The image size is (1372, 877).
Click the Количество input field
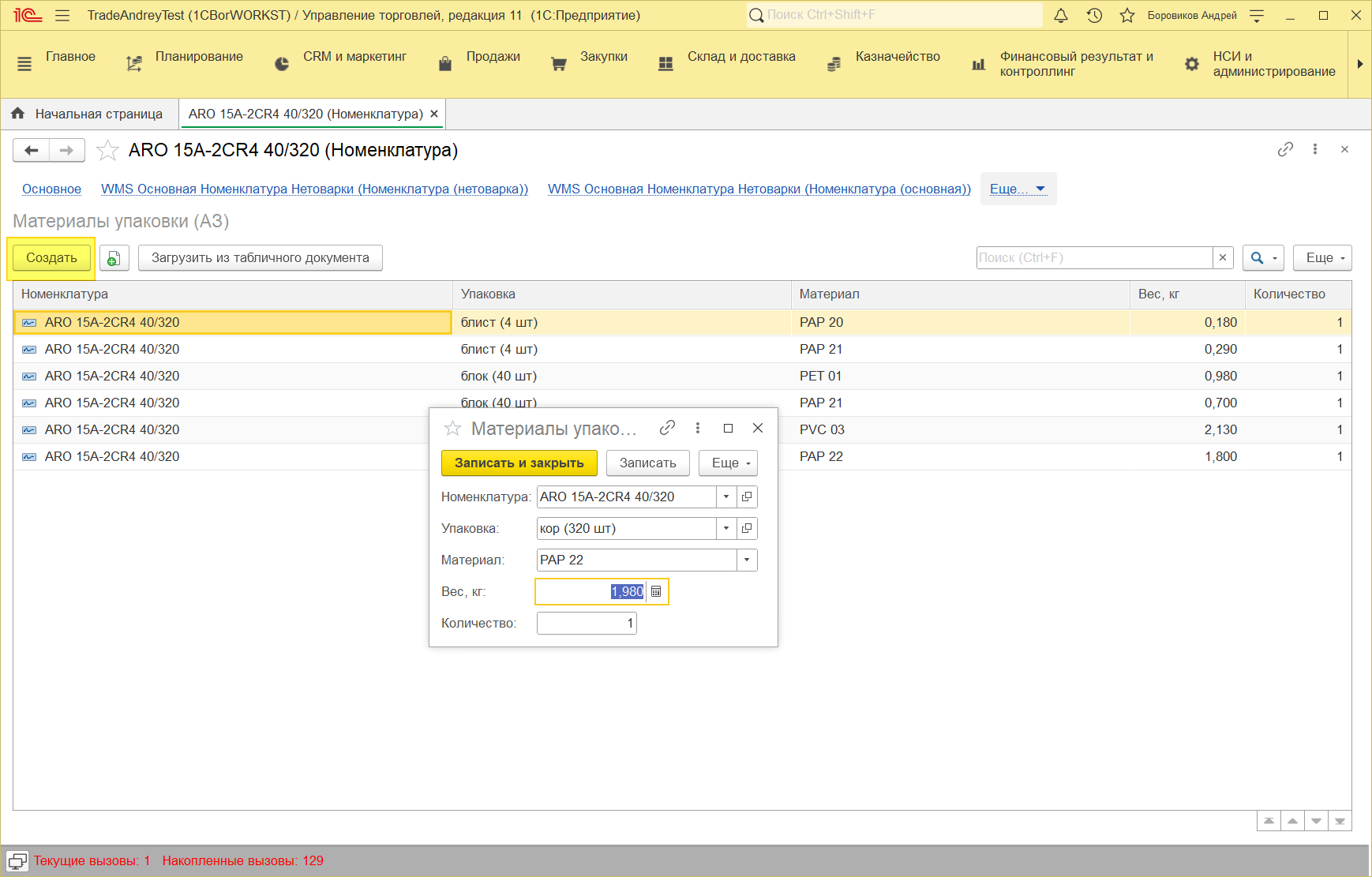586,624
